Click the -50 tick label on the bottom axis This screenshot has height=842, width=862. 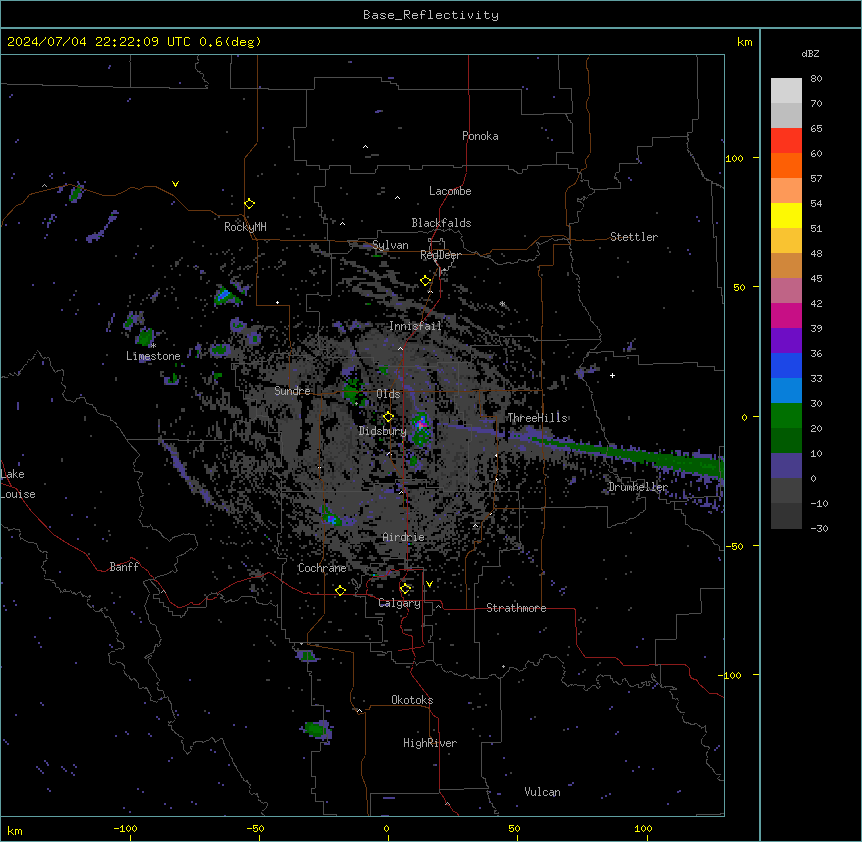click(255, 828)
